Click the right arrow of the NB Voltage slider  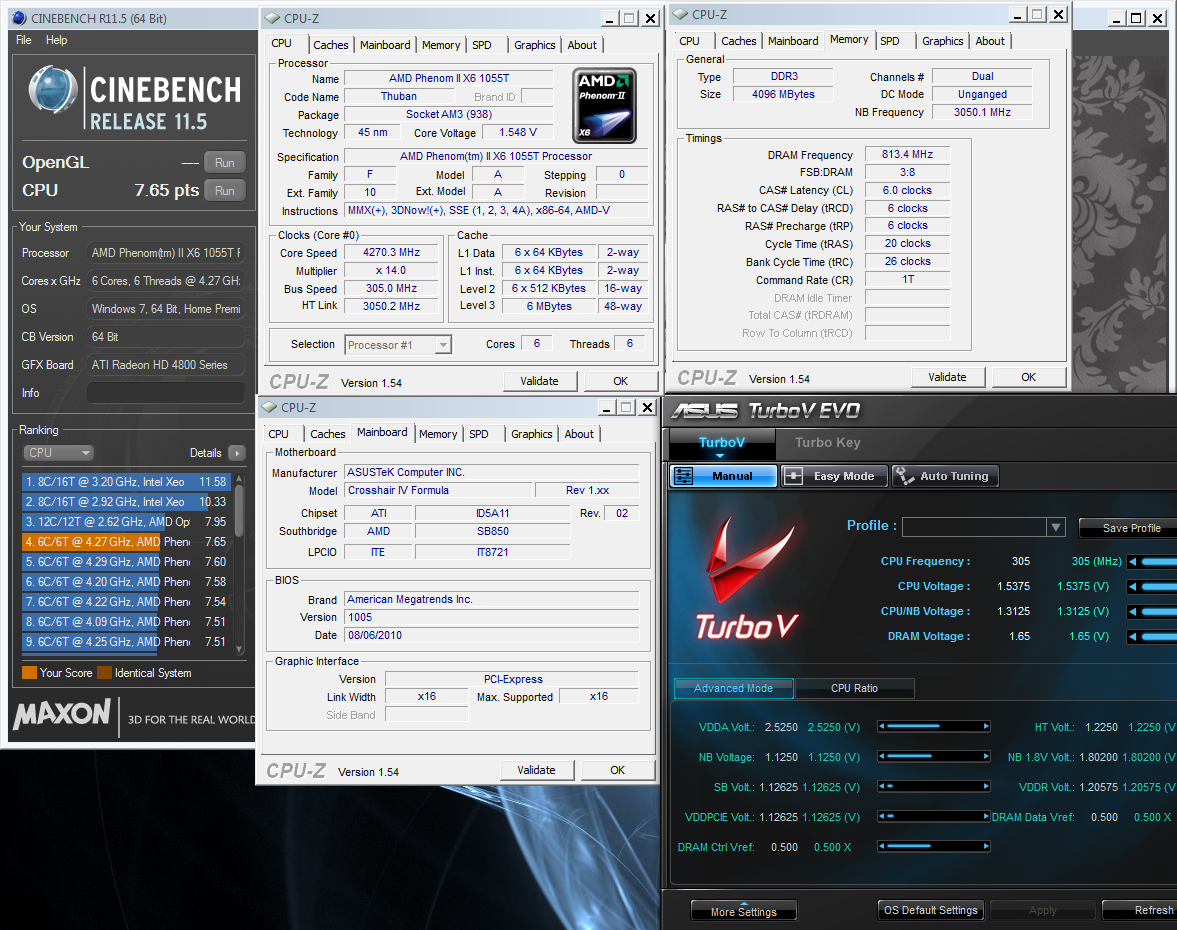click(x=986, y=757)
